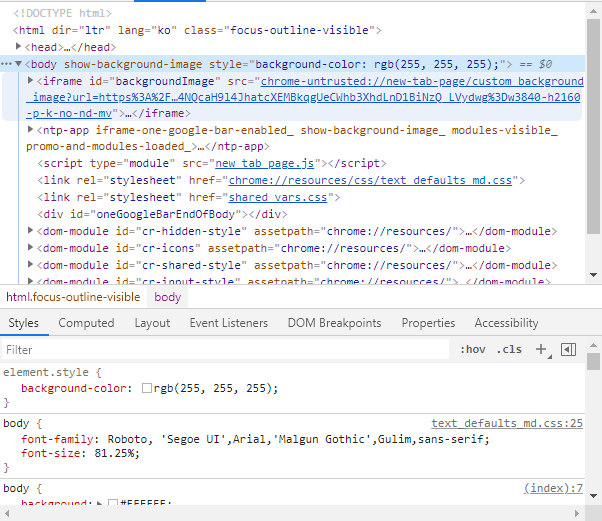Click the DOM tree scrollbar up arrow
The width and height of the screenshot is (602, 521).
pos(594,12)
